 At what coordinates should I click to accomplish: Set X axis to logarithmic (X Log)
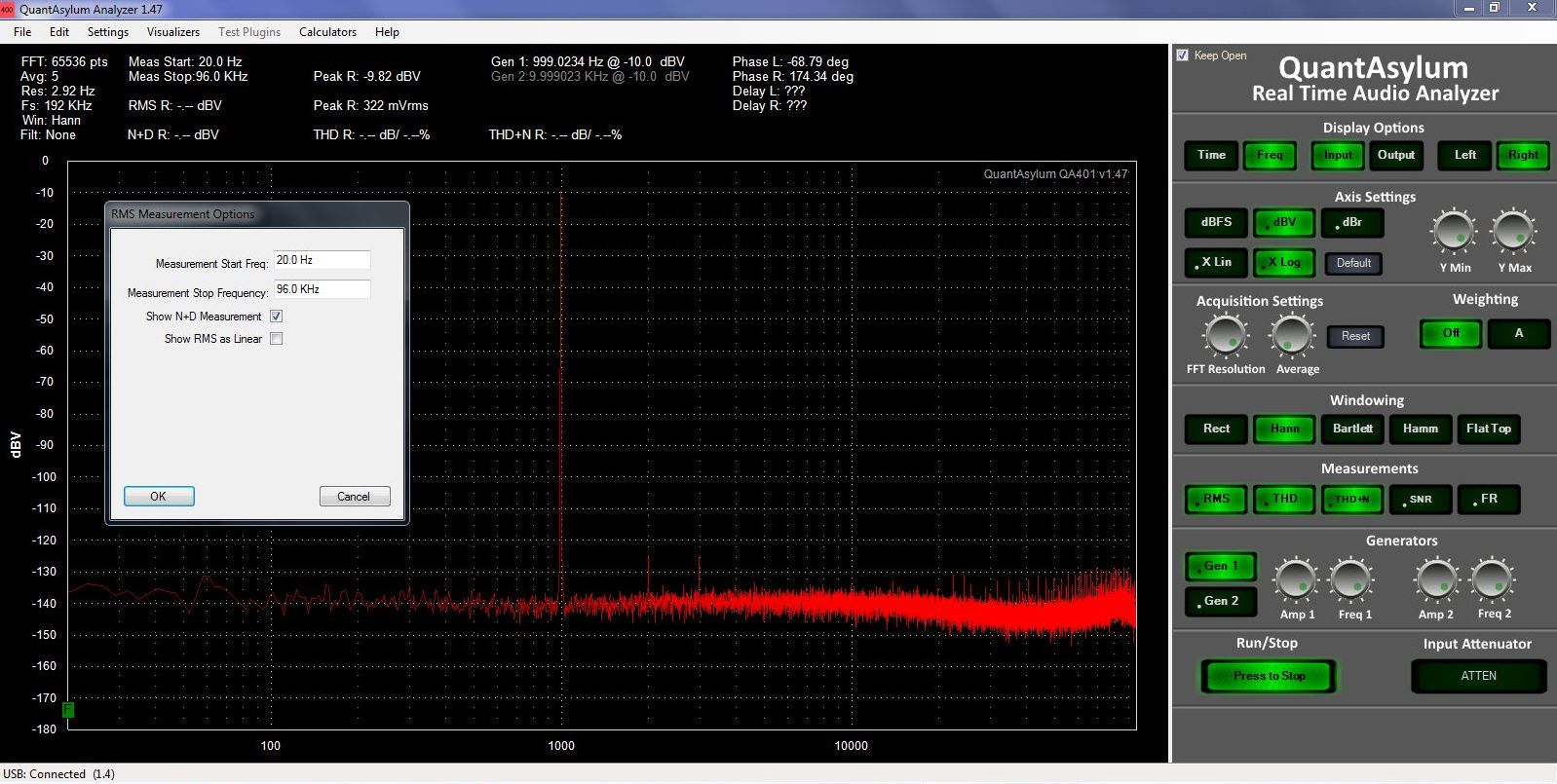(x=1284, y=263)
